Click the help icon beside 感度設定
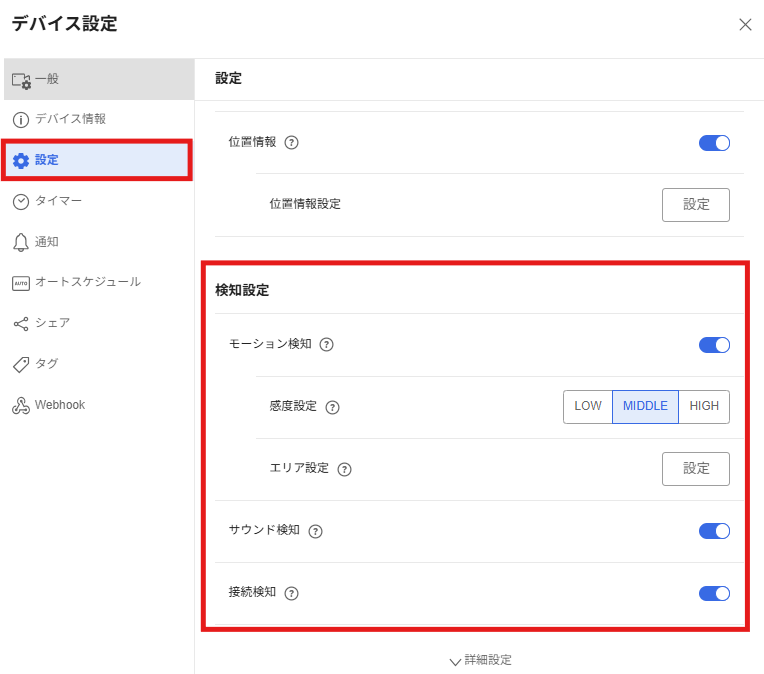764x674 pixels. [x=333, y=407]
